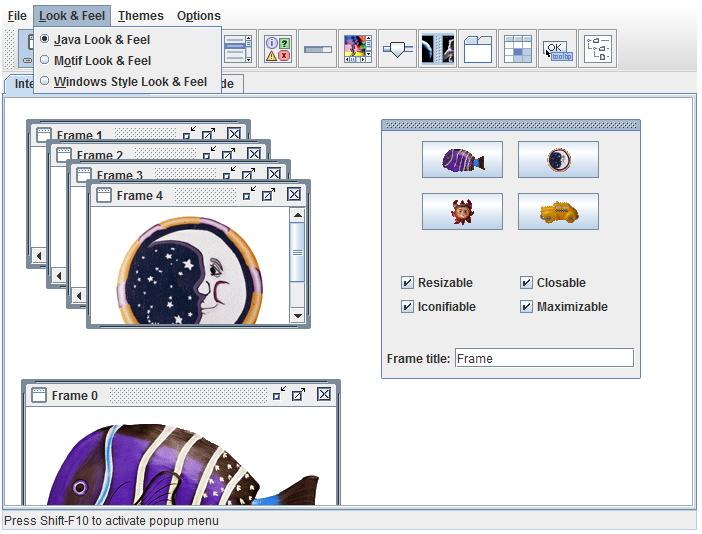Screen dimensions: 702x534
Task: Open the JList demo from toolbar
Action: point(239,48)
